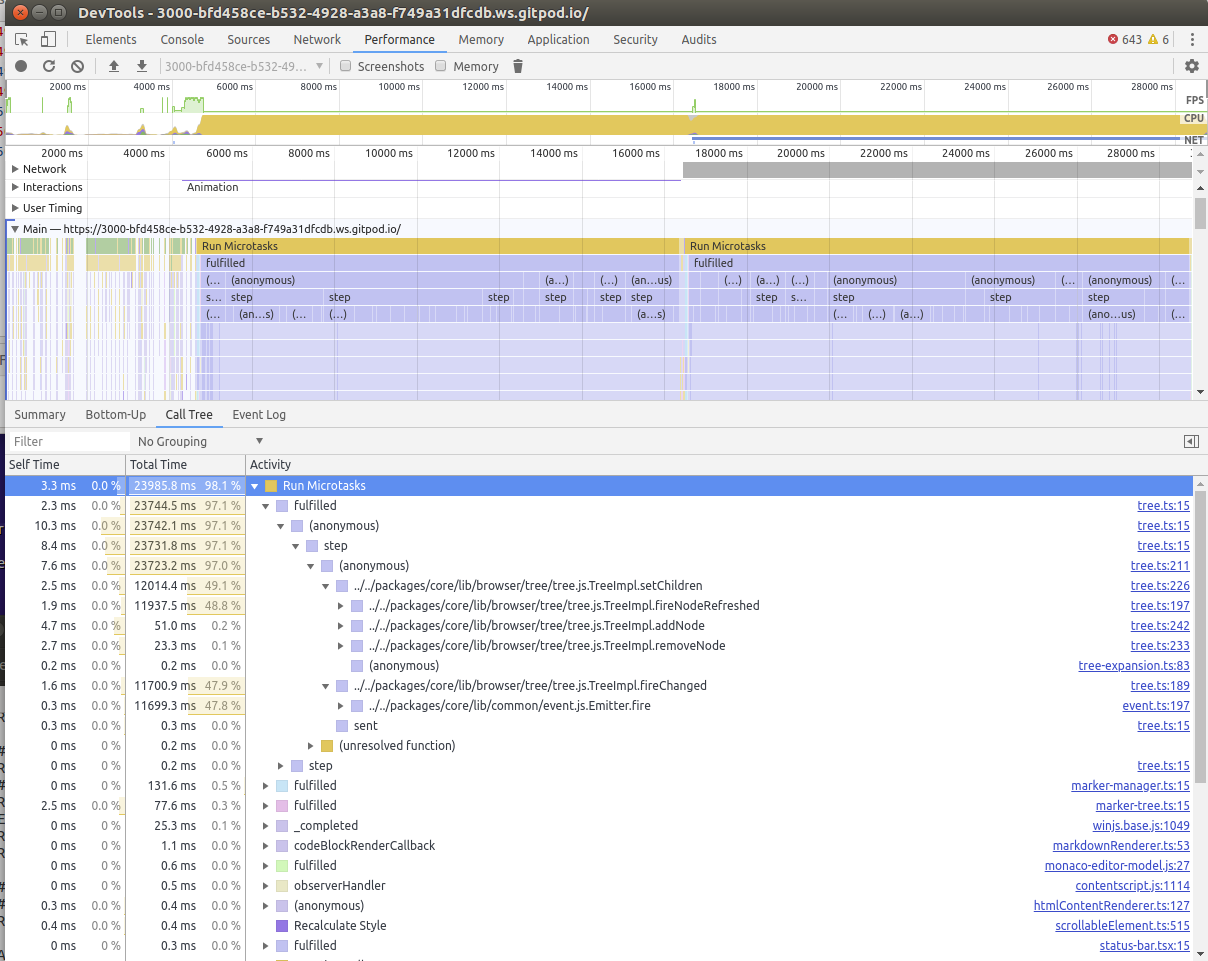Viewport: 1208px width, 961px height.
Task: Load profile using upload arrow icon
Action: point(114,66)
